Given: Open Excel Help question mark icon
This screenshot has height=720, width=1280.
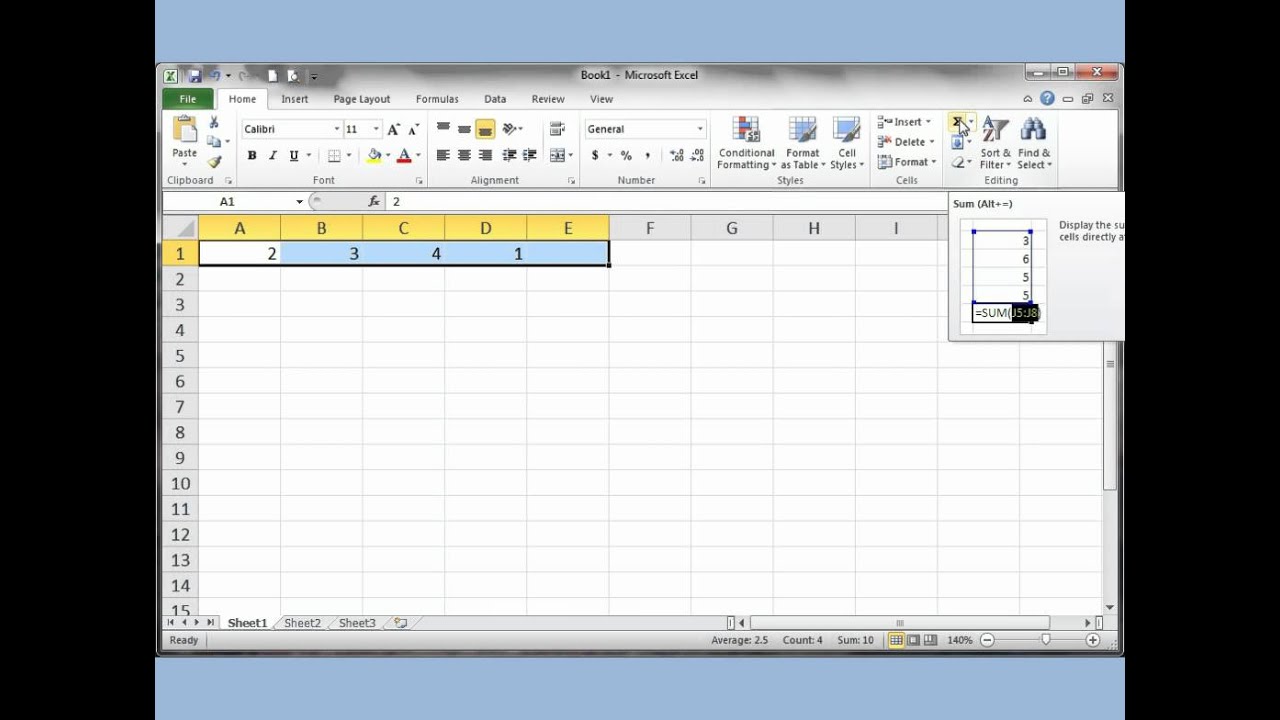Looking at the screenshot, I should (1047, 98).
